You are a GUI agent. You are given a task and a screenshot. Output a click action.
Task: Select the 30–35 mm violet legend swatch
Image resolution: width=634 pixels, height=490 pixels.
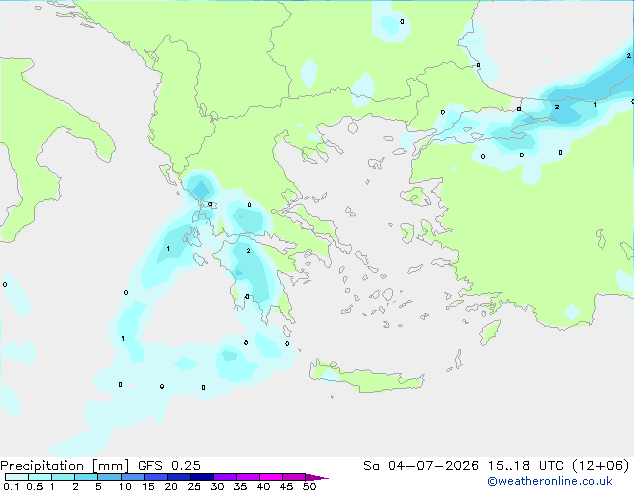(225, 477)
